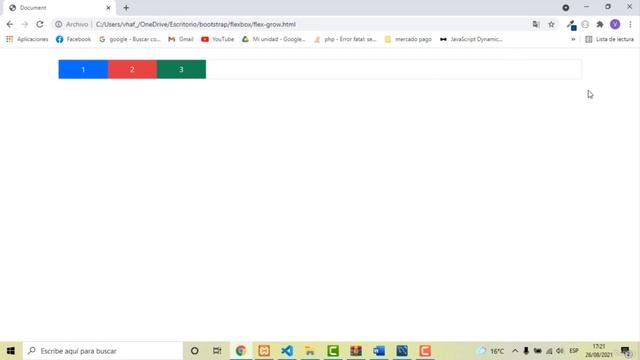Open the Windows Start menu
This screenshot has height=360, width=640.
point(11,351)
